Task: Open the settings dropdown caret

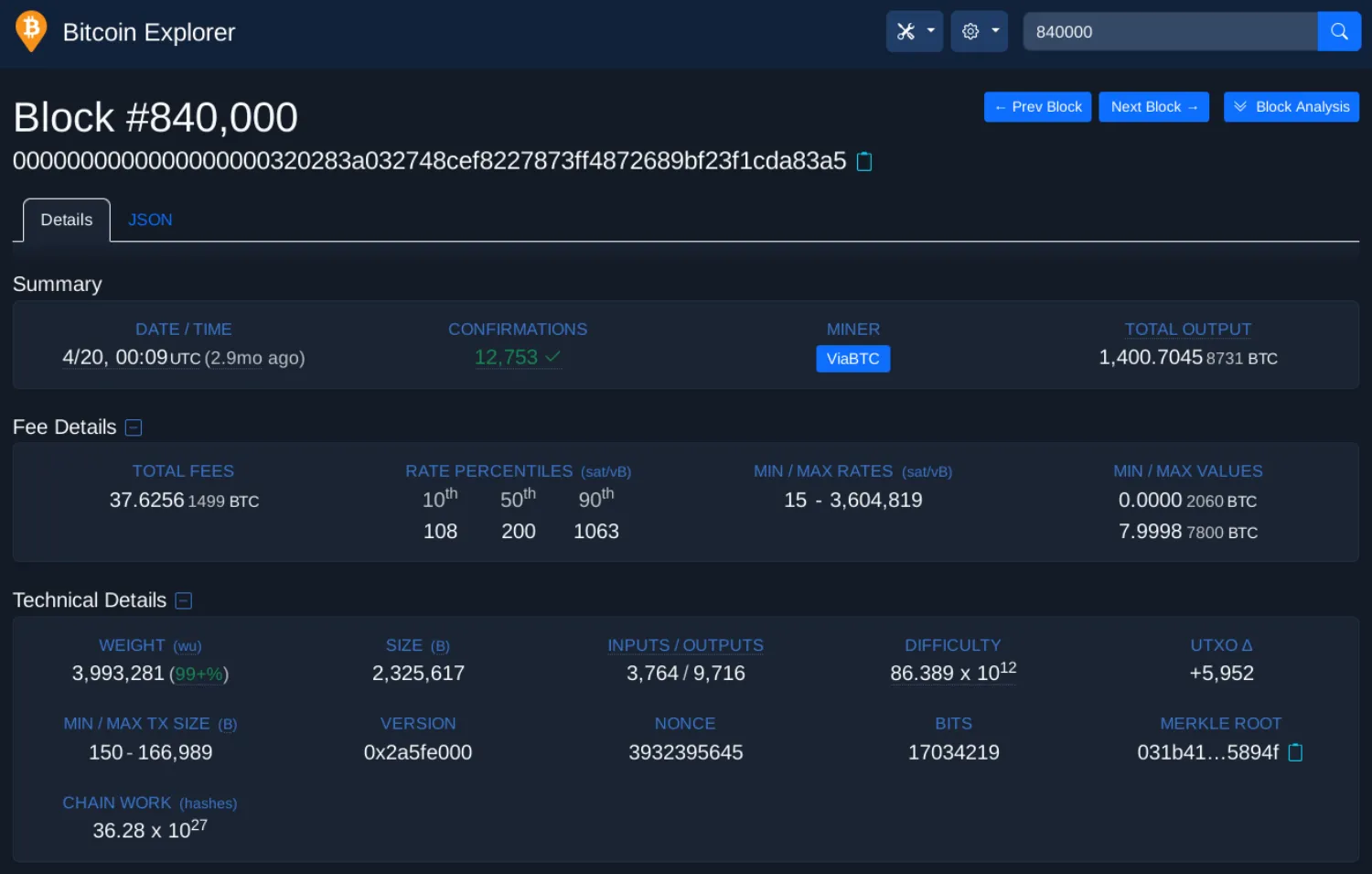Action: [x=995, y=30]
